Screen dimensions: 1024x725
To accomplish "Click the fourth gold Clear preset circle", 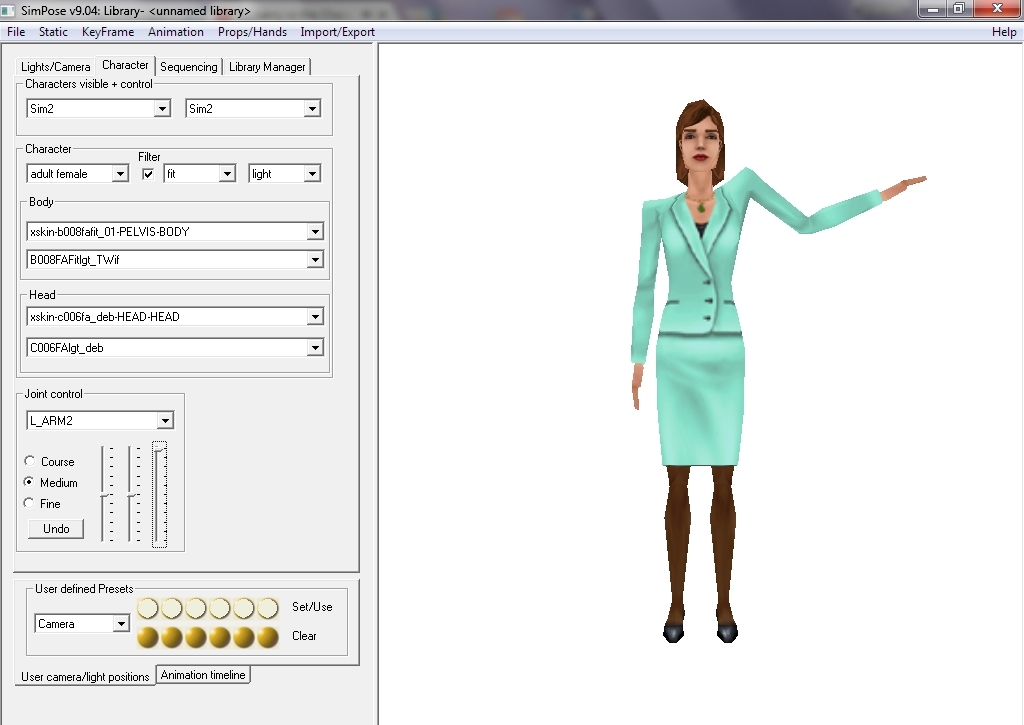I will [220, 637].
